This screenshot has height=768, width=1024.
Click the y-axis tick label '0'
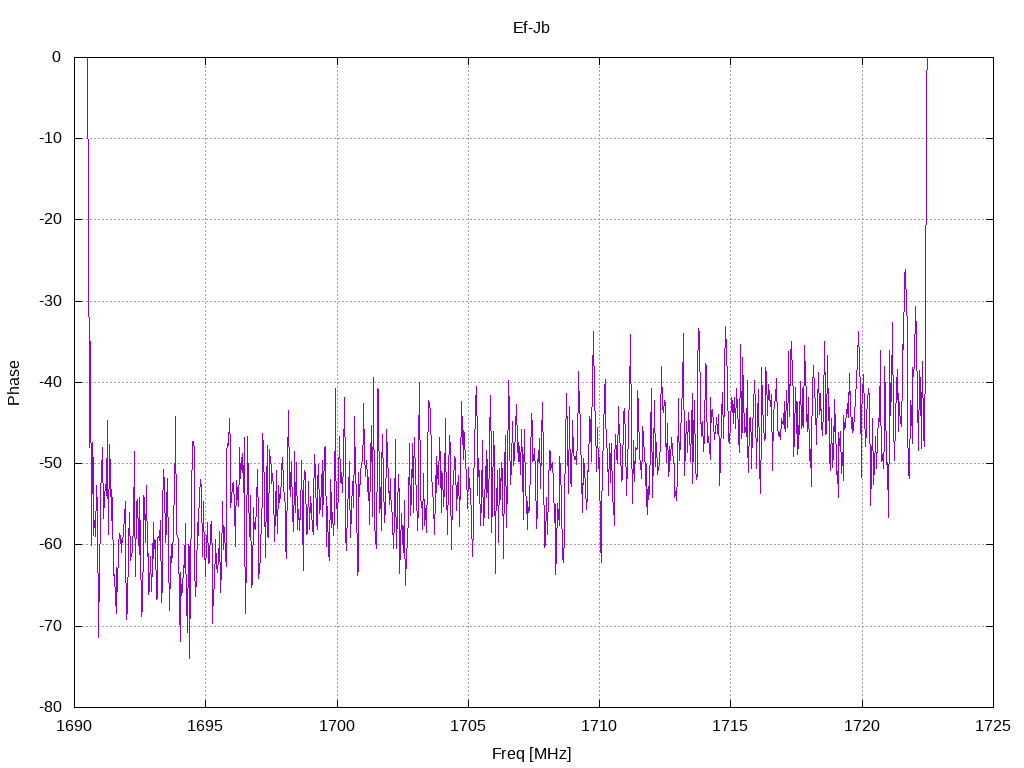pyautogui.click(x=56, y=57)
